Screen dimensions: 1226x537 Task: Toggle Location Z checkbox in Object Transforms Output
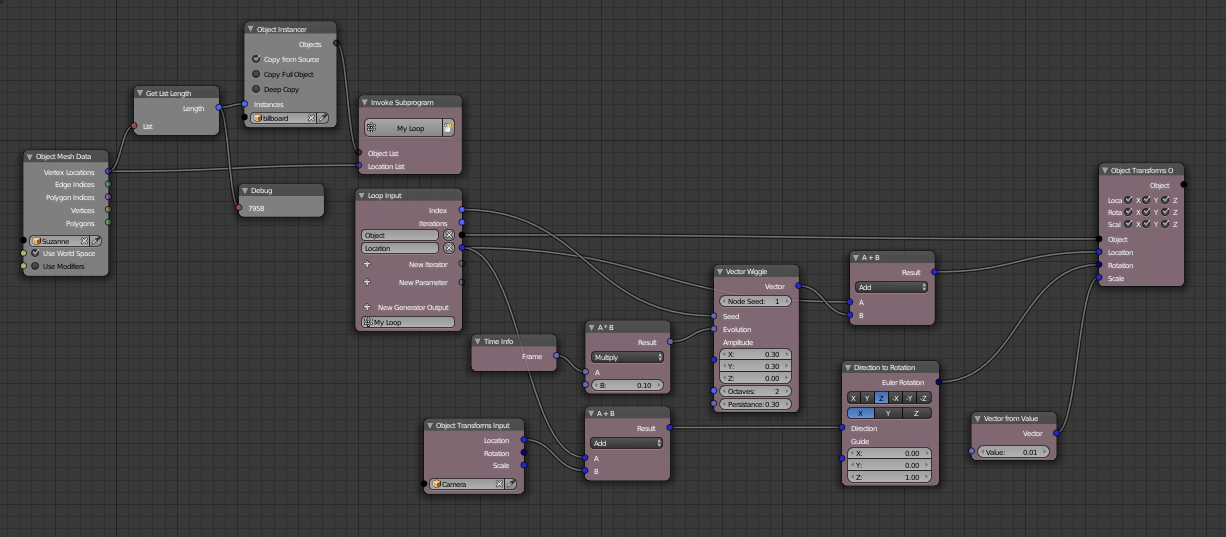(x=1166, y=200)
